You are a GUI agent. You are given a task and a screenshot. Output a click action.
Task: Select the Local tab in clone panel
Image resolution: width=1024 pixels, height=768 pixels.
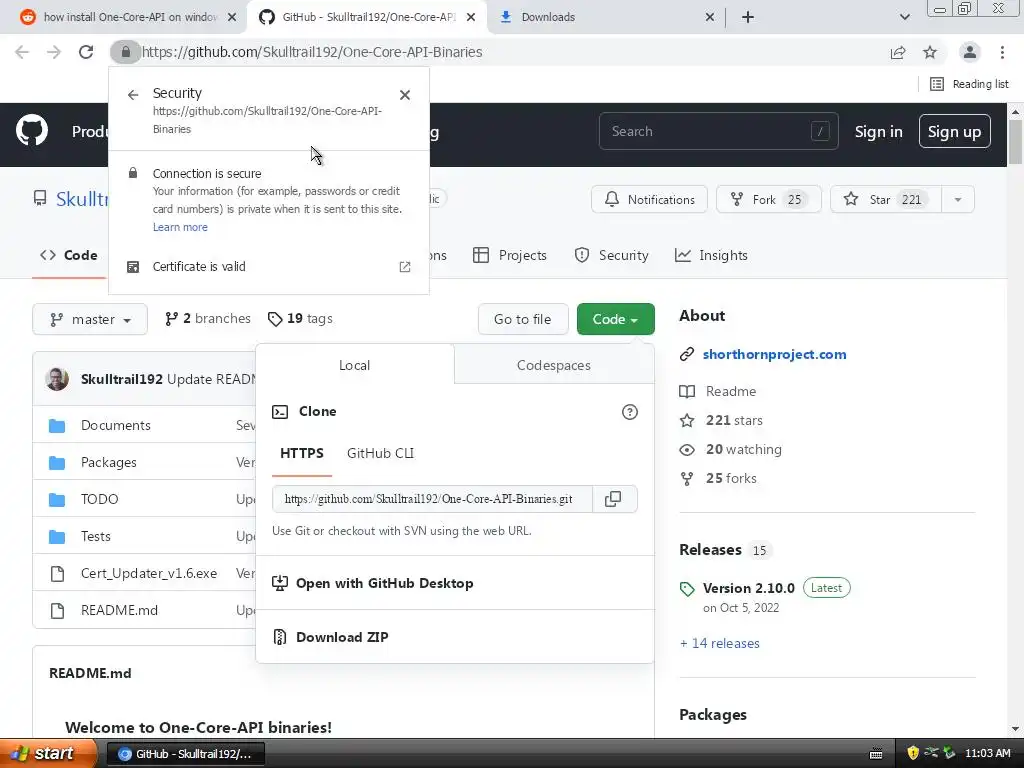(355, 365)
